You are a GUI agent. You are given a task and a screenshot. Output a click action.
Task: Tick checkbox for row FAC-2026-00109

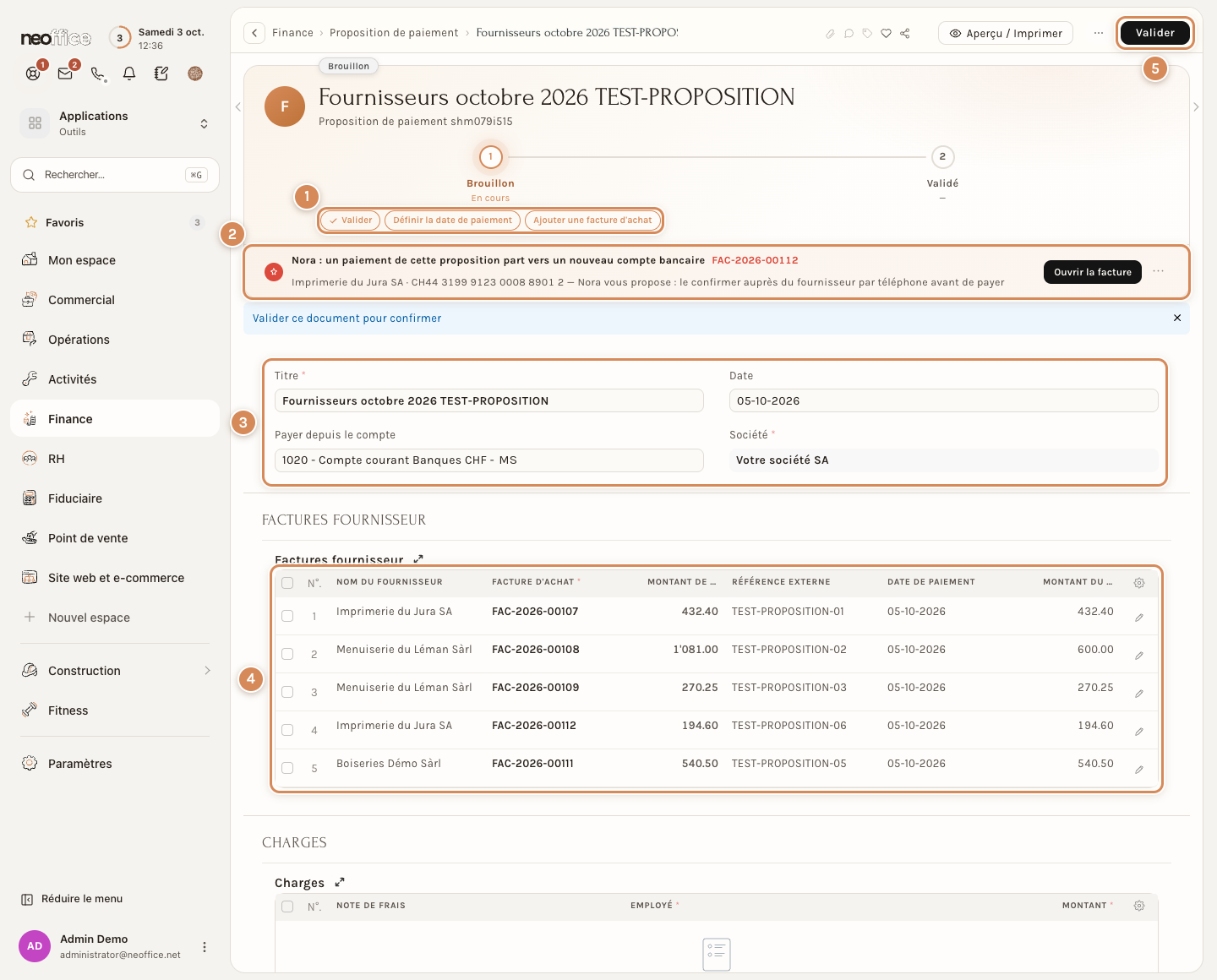(287, 692)
